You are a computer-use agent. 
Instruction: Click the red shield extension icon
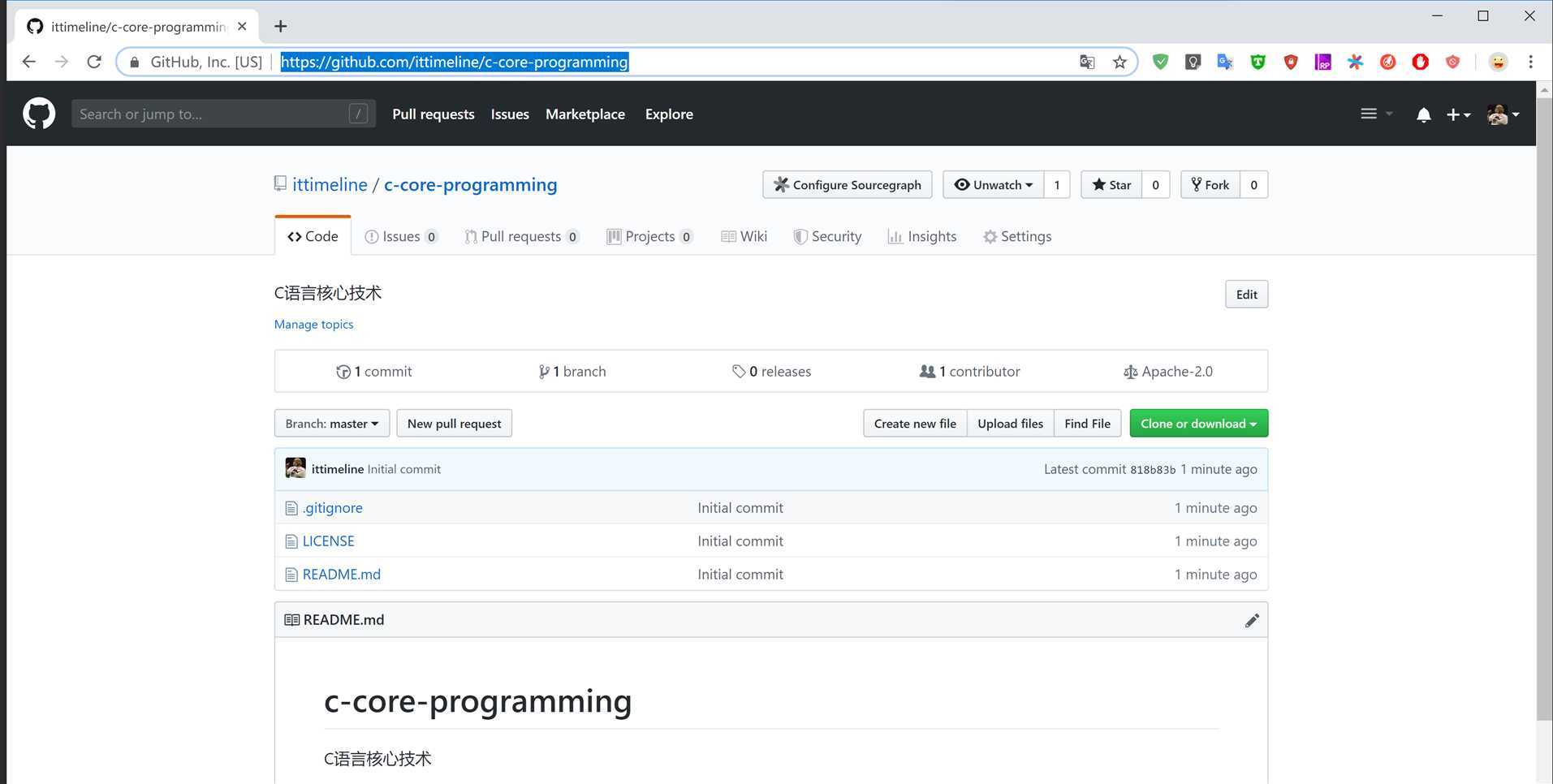1290,62
